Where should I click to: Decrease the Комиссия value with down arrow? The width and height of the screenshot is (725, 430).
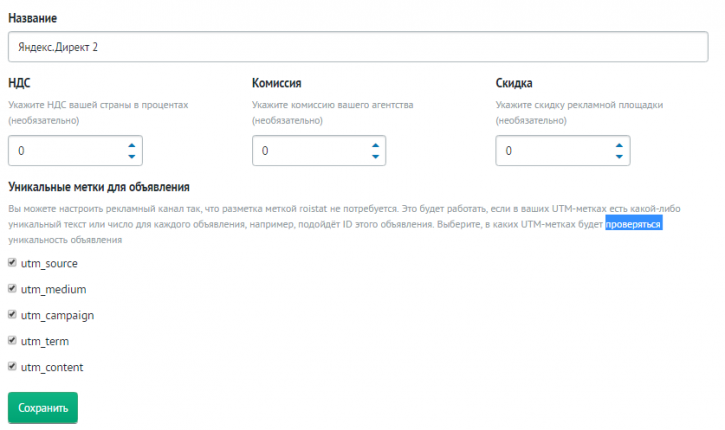(x=375, y=157)
